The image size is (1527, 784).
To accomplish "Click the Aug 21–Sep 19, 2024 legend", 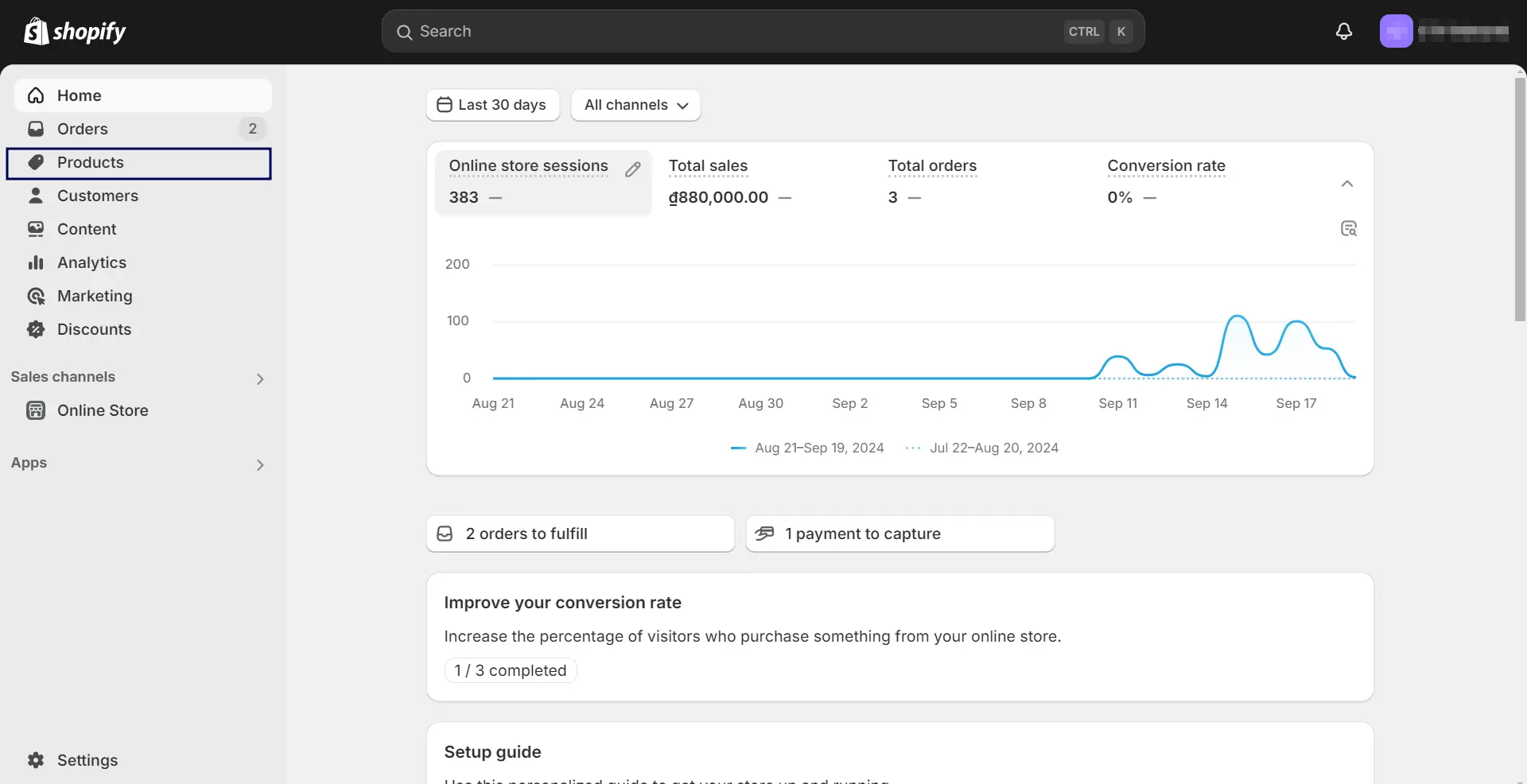I will [807, 448].
